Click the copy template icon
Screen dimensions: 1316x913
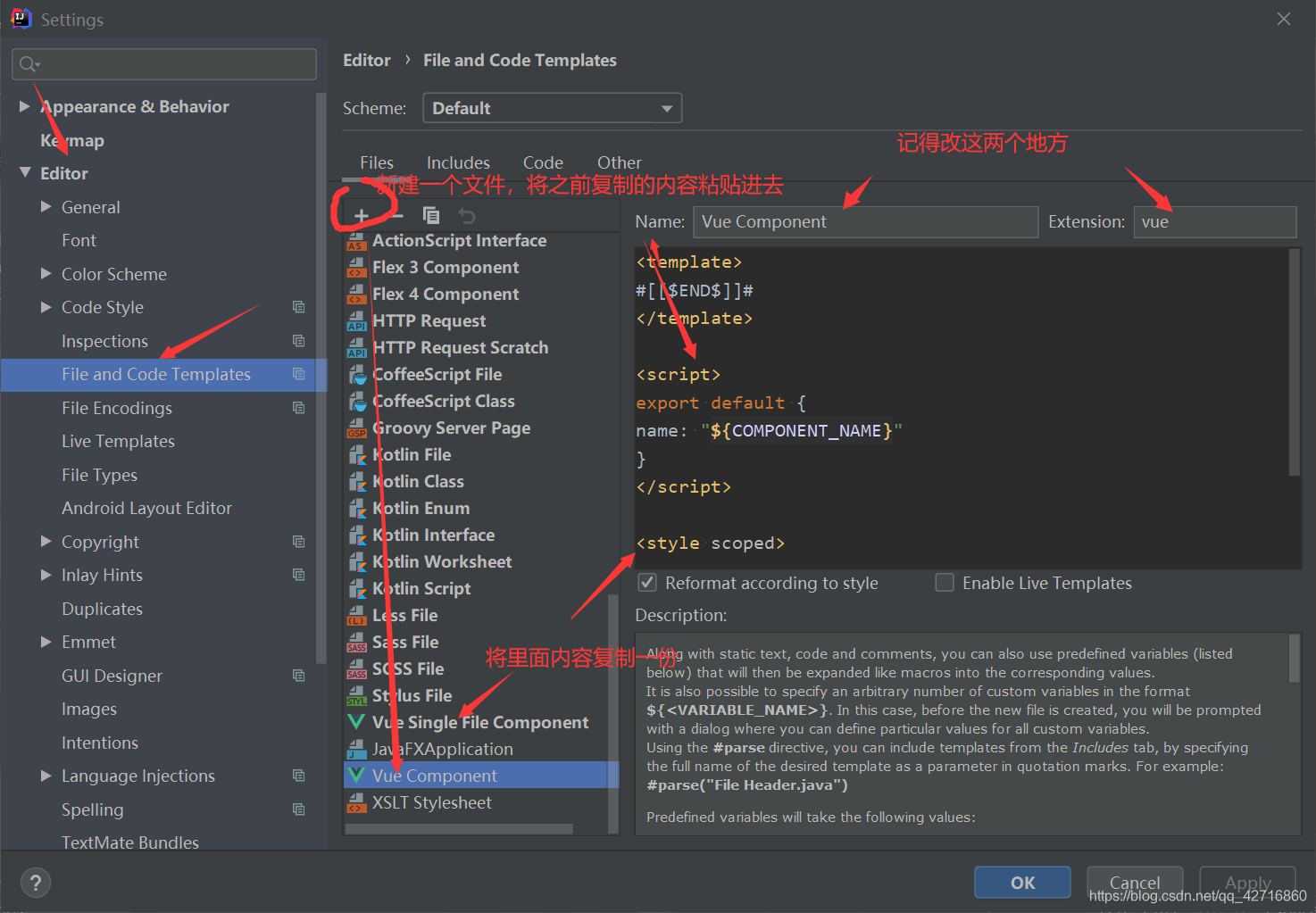tap(431, 215)
